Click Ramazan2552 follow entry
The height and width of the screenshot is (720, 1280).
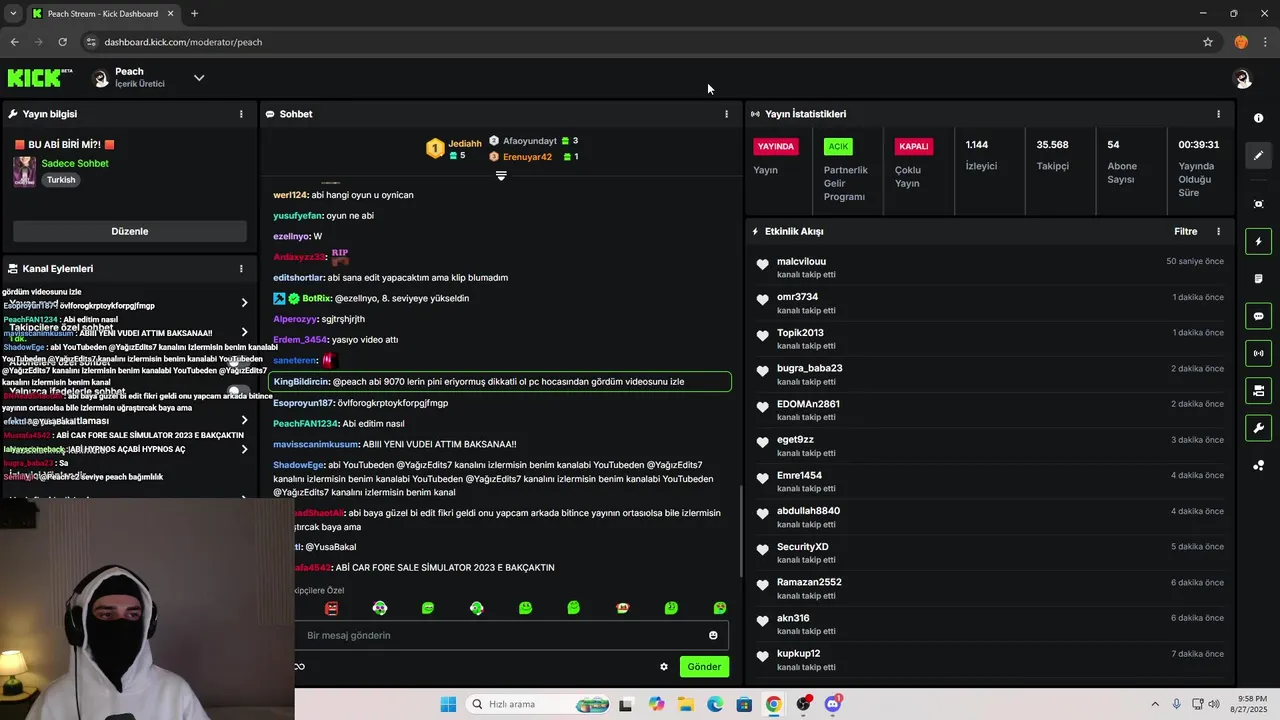coord(990,588)
